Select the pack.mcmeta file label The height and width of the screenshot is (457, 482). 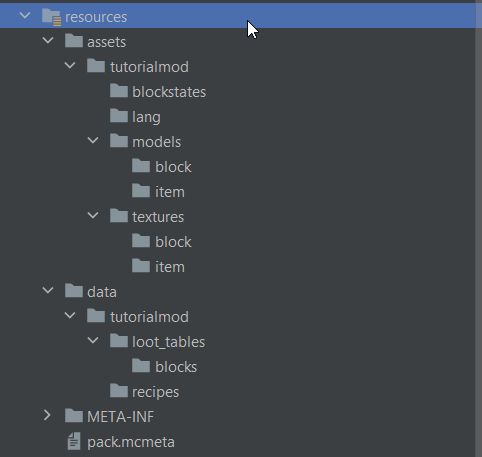[x=131, y=442]
